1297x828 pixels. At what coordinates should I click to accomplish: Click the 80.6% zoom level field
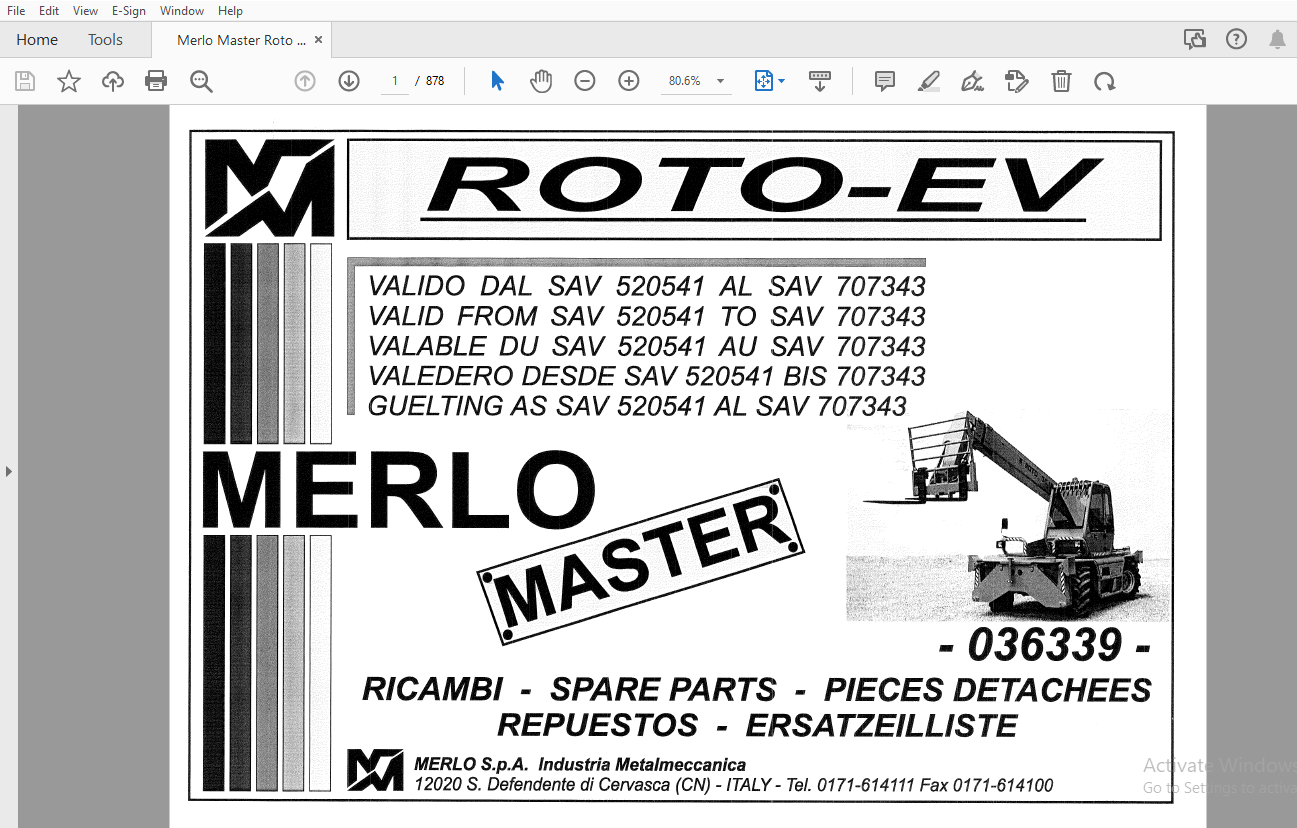point(685,81)
